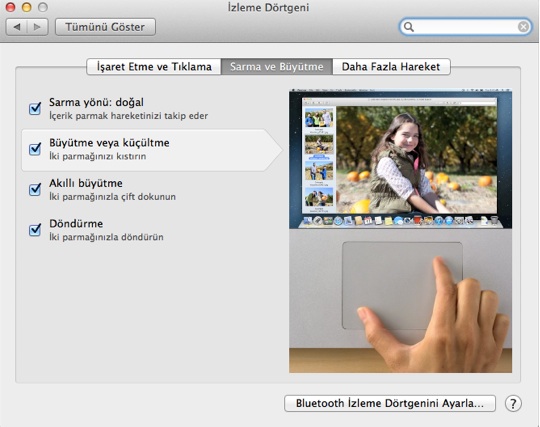
Task: Click the yellow minimize window button
Action: 27,7
